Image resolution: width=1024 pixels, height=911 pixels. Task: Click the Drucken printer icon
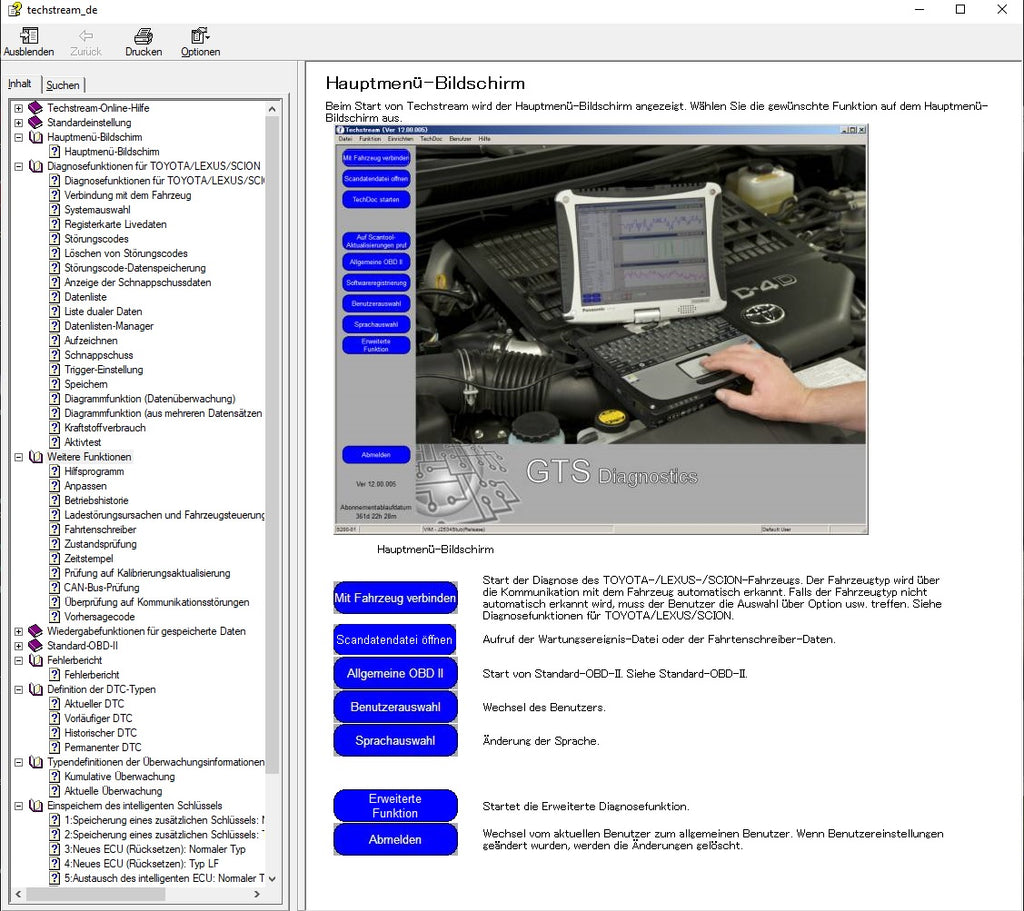point(143,35)
